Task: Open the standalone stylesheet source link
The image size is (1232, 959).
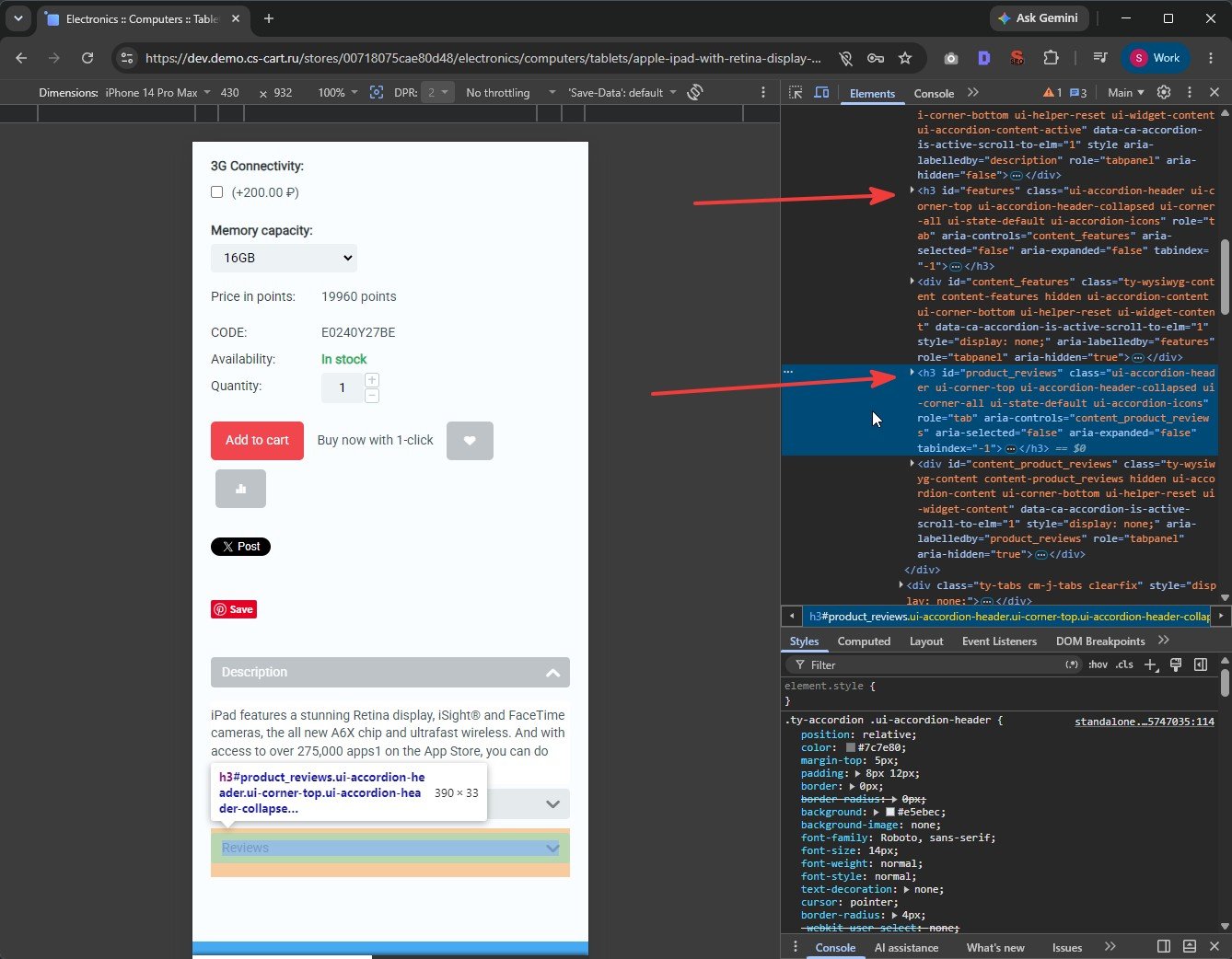Action: [x=1145, y=722]
